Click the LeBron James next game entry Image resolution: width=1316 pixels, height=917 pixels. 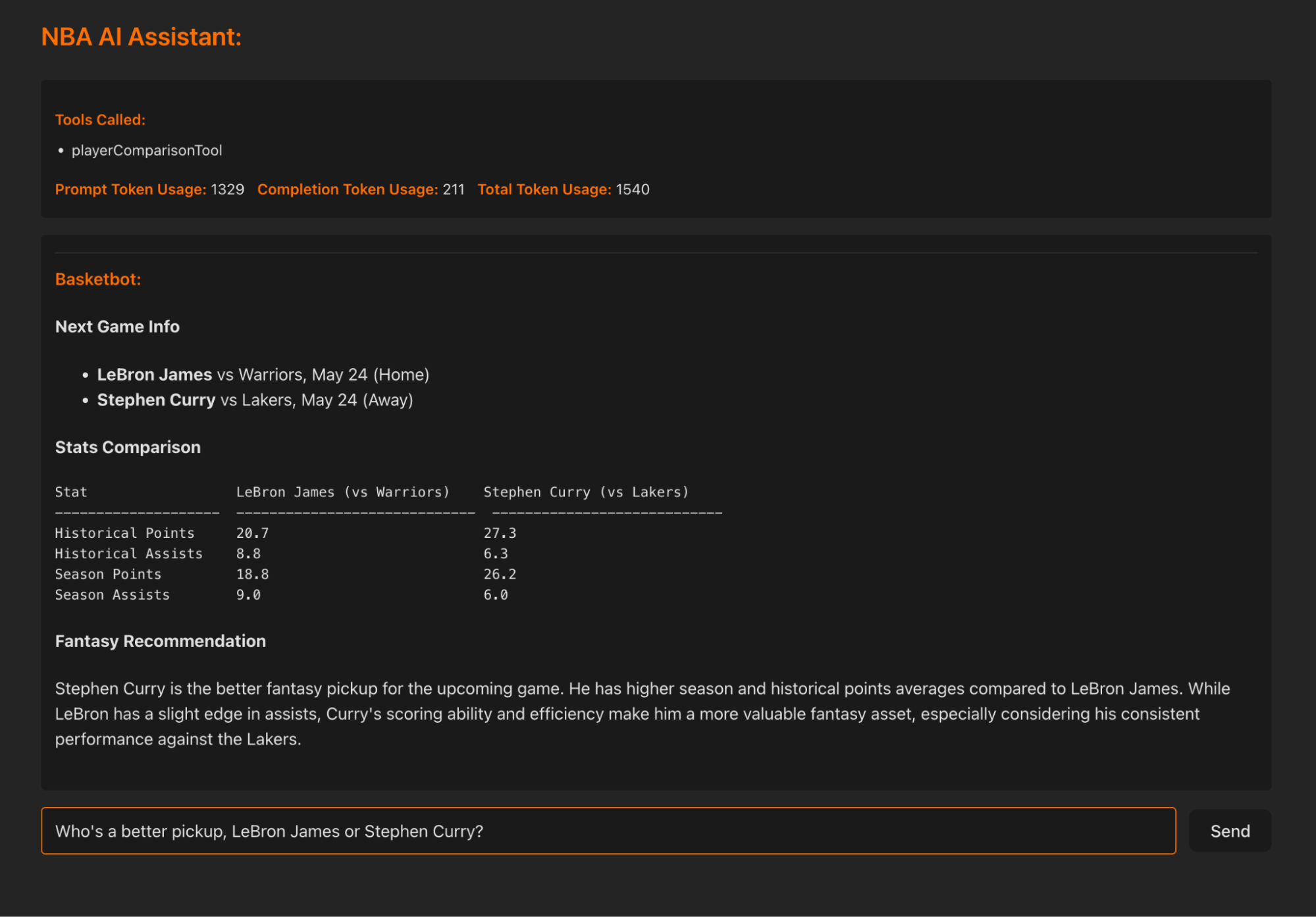coord(263,375)
